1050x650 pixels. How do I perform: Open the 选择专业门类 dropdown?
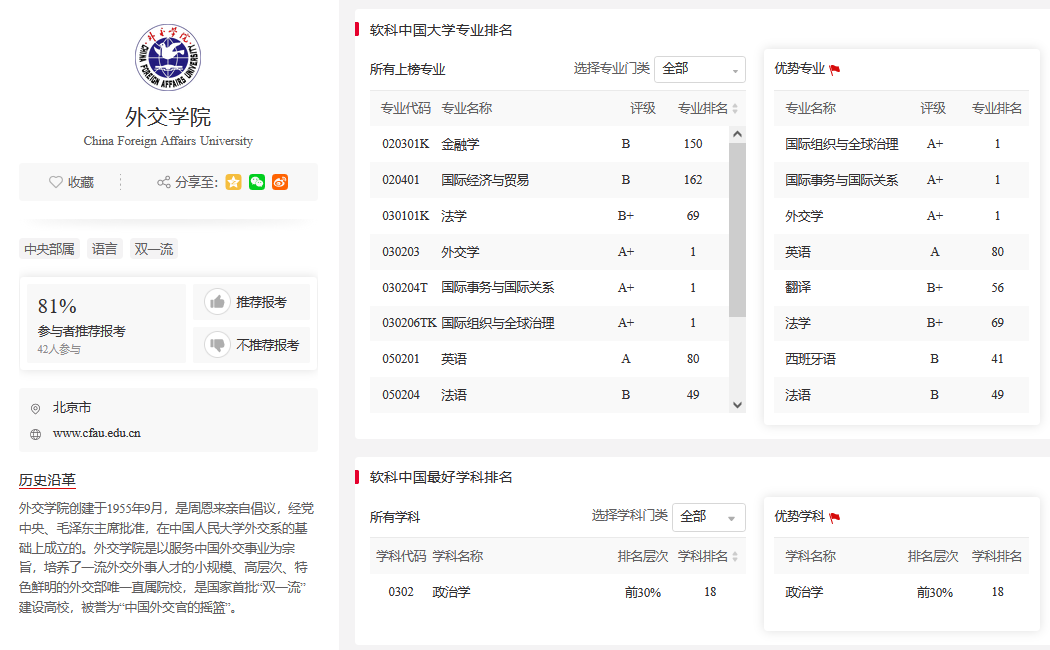point(699,69)
